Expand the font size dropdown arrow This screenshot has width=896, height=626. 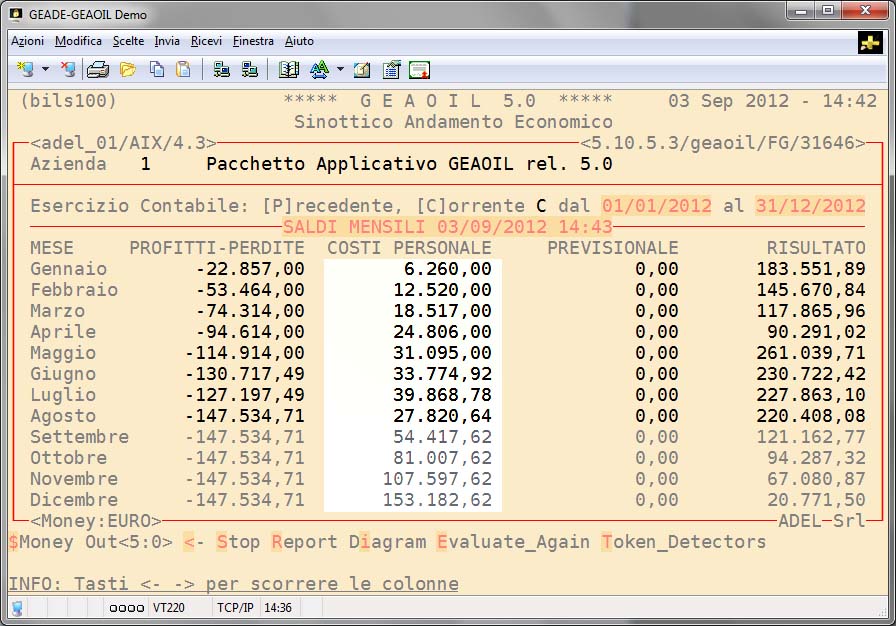340,70
